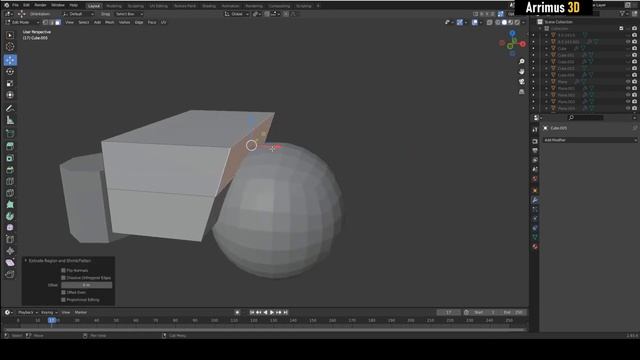Open the Edit Mode dropdown
The width and height of the screenshot is (640, 360).
[22, 22]
